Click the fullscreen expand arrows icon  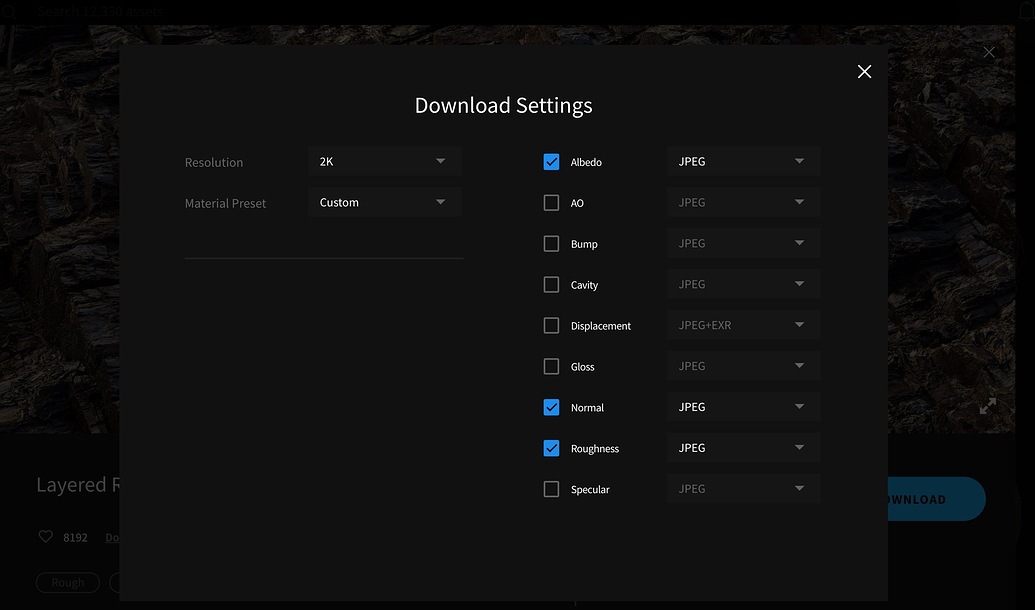(x=987, y=406)
